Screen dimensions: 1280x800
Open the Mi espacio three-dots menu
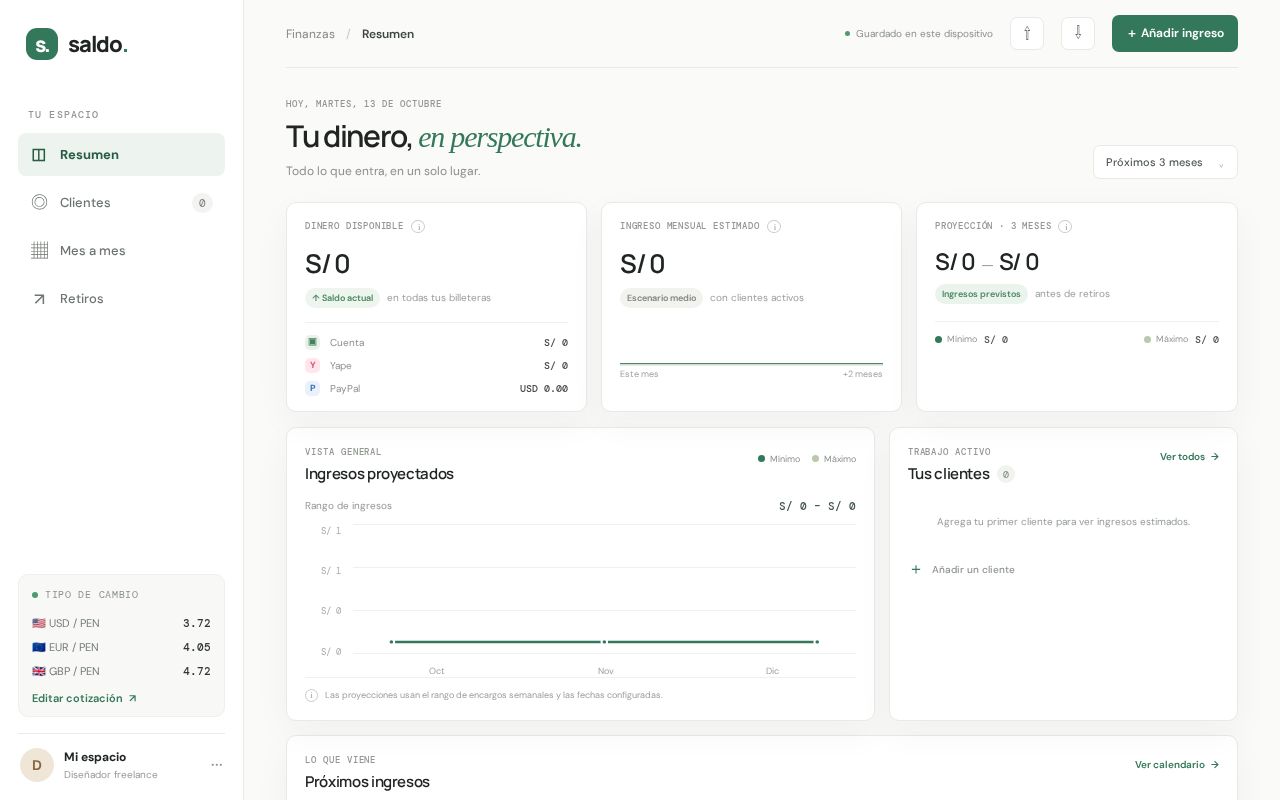click(x=216, y=765)
